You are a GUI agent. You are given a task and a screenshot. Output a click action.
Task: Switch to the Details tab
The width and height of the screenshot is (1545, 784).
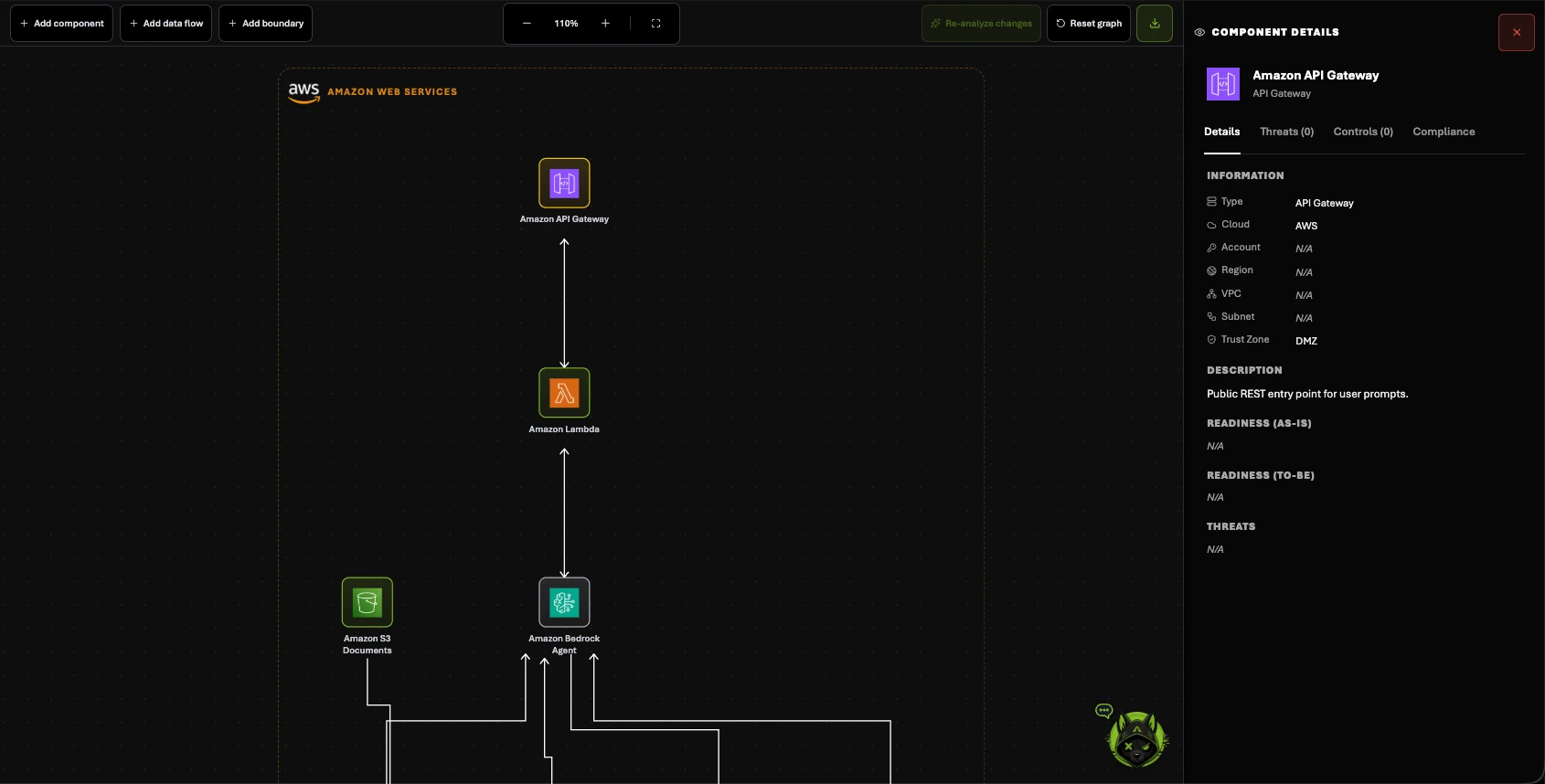[x=1222, y=132]
